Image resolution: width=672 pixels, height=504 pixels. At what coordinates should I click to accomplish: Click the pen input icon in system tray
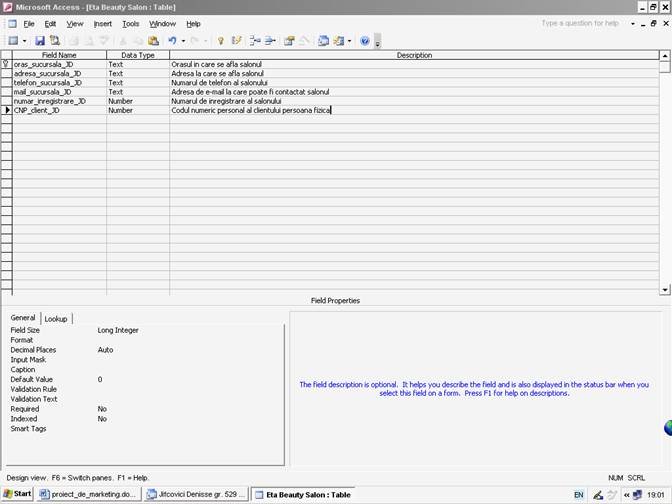(x=598, y=495)
